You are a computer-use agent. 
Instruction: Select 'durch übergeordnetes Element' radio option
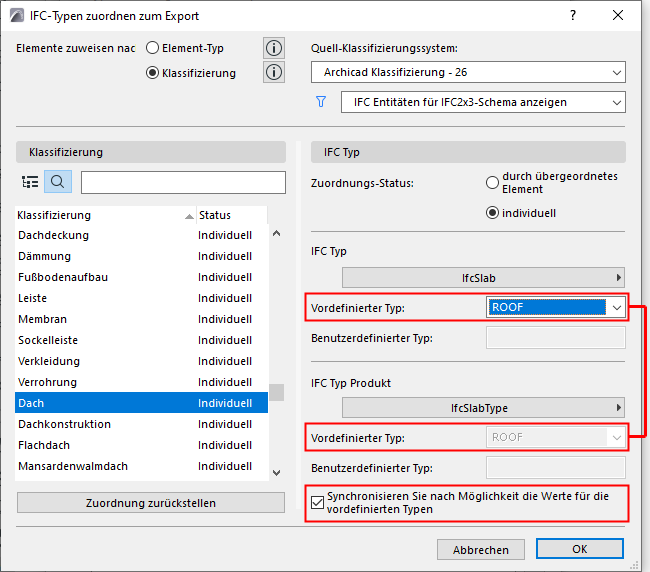click(x=492, y=183)
